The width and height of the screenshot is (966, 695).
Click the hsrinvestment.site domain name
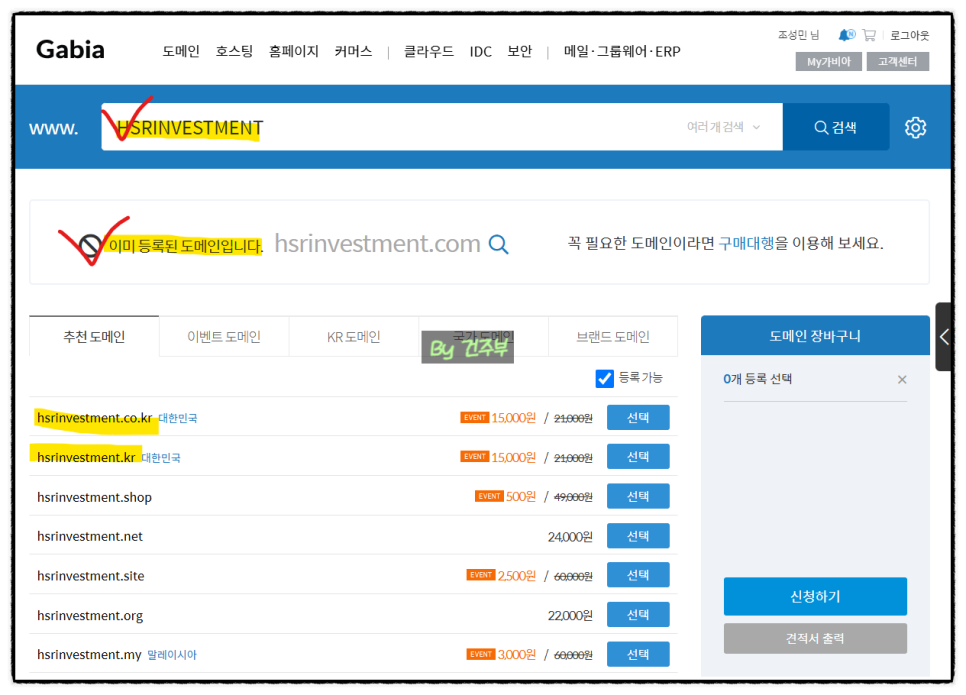tap(91, 576)
